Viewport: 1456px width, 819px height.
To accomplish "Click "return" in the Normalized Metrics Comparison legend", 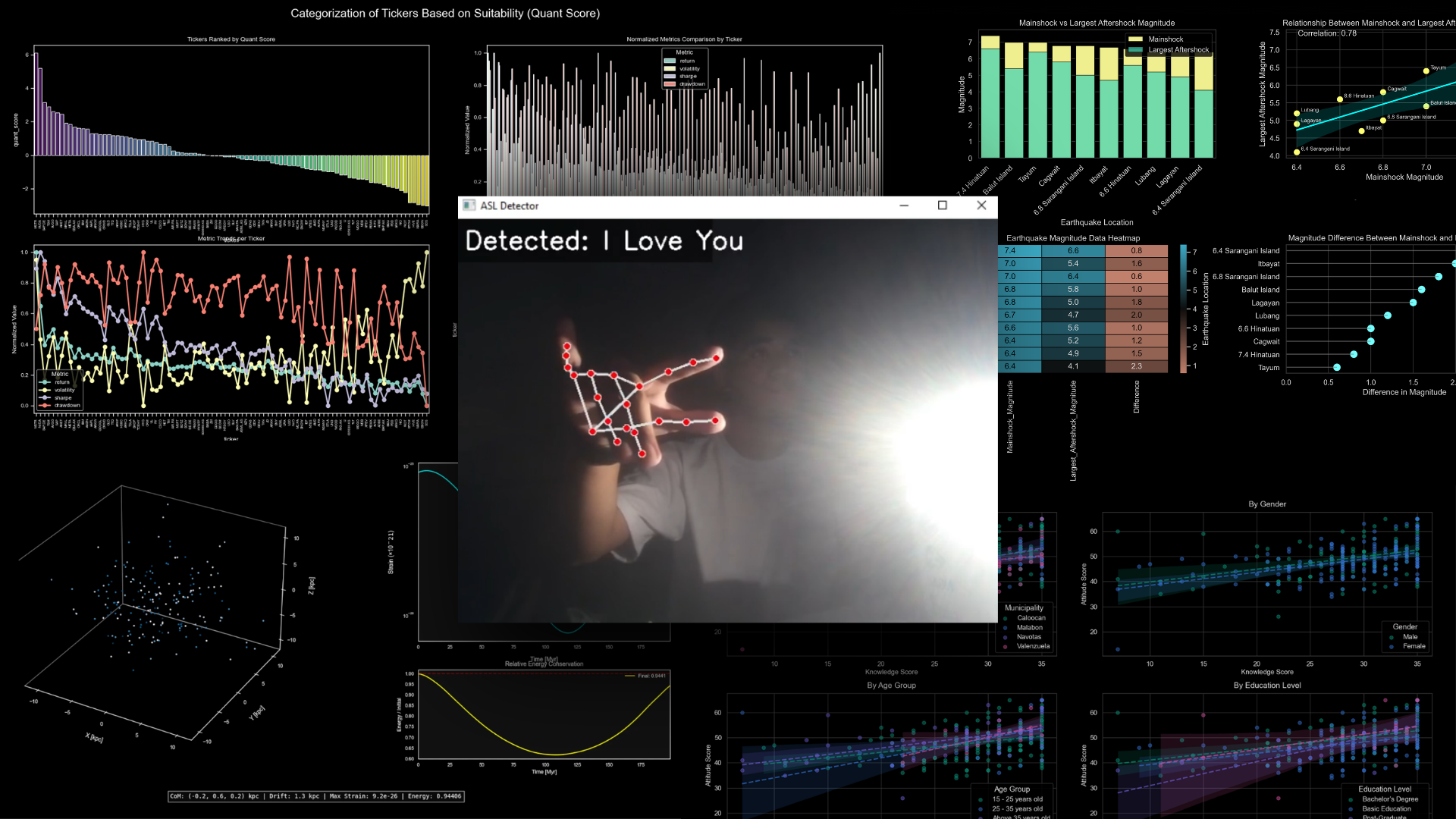I will click(x=687, y=61).
